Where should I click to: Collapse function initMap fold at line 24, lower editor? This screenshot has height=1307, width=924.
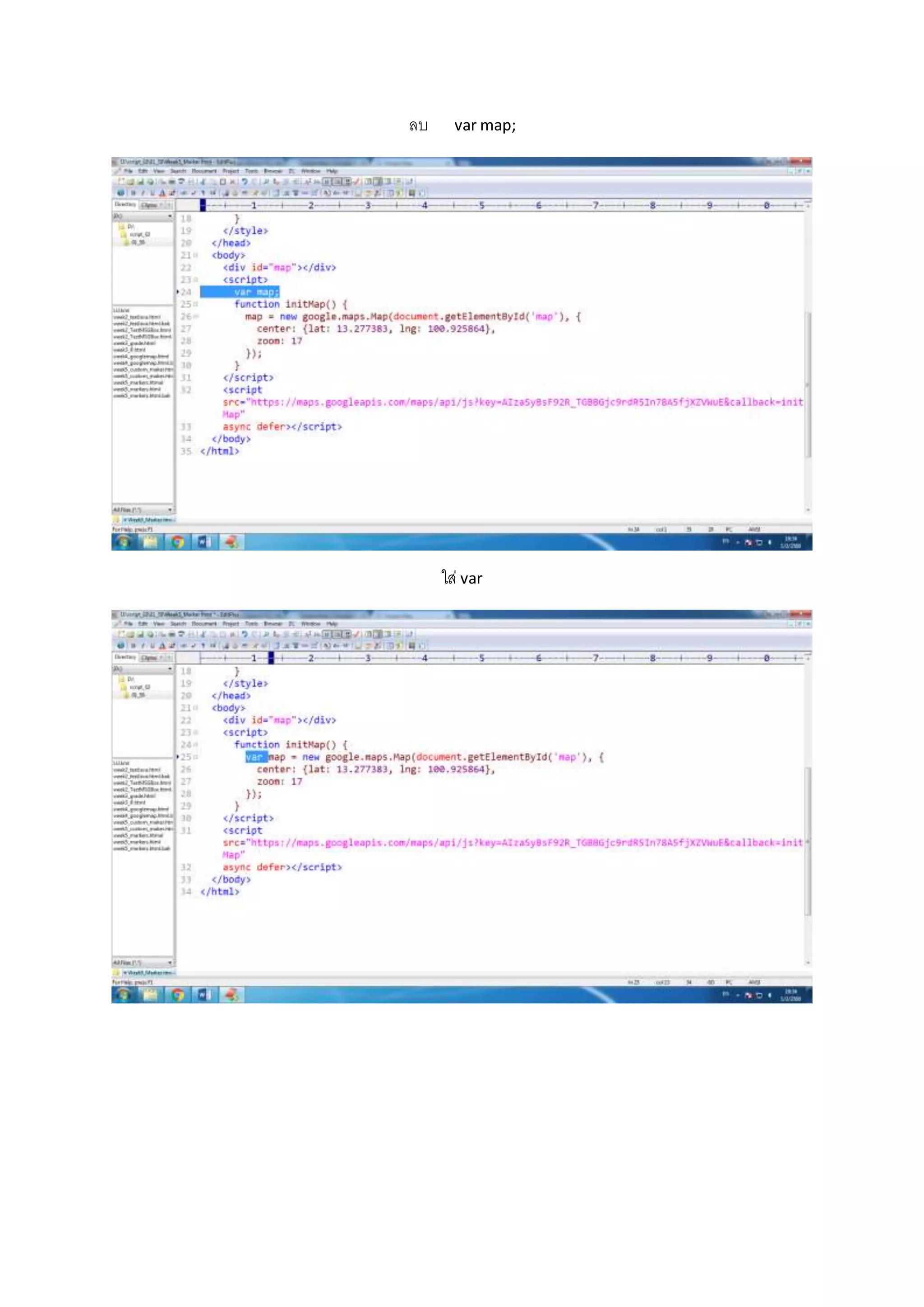point(196,745)
